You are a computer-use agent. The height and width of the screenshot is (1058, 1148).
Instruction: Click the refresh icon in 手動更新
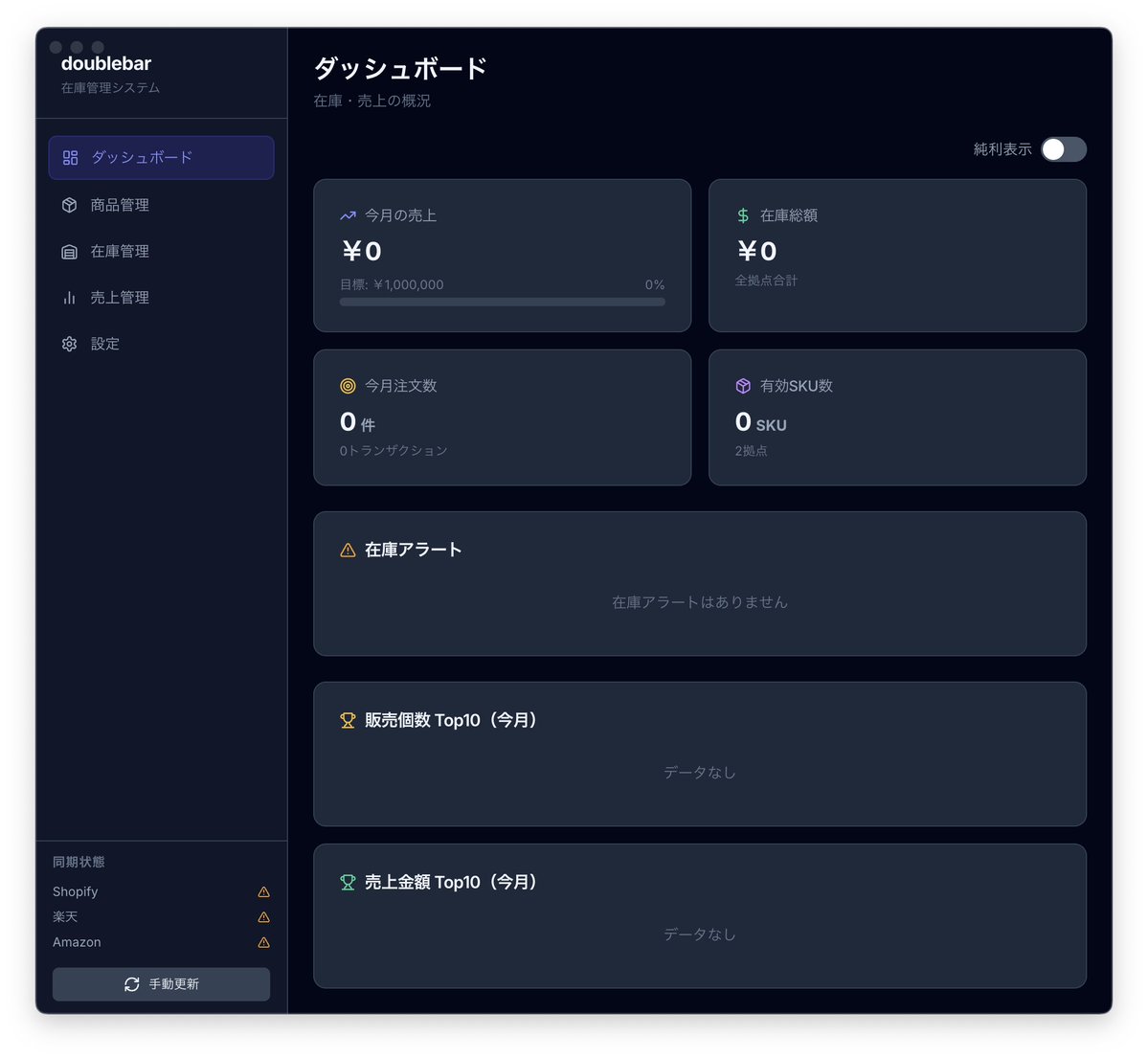tap(132, 984)
